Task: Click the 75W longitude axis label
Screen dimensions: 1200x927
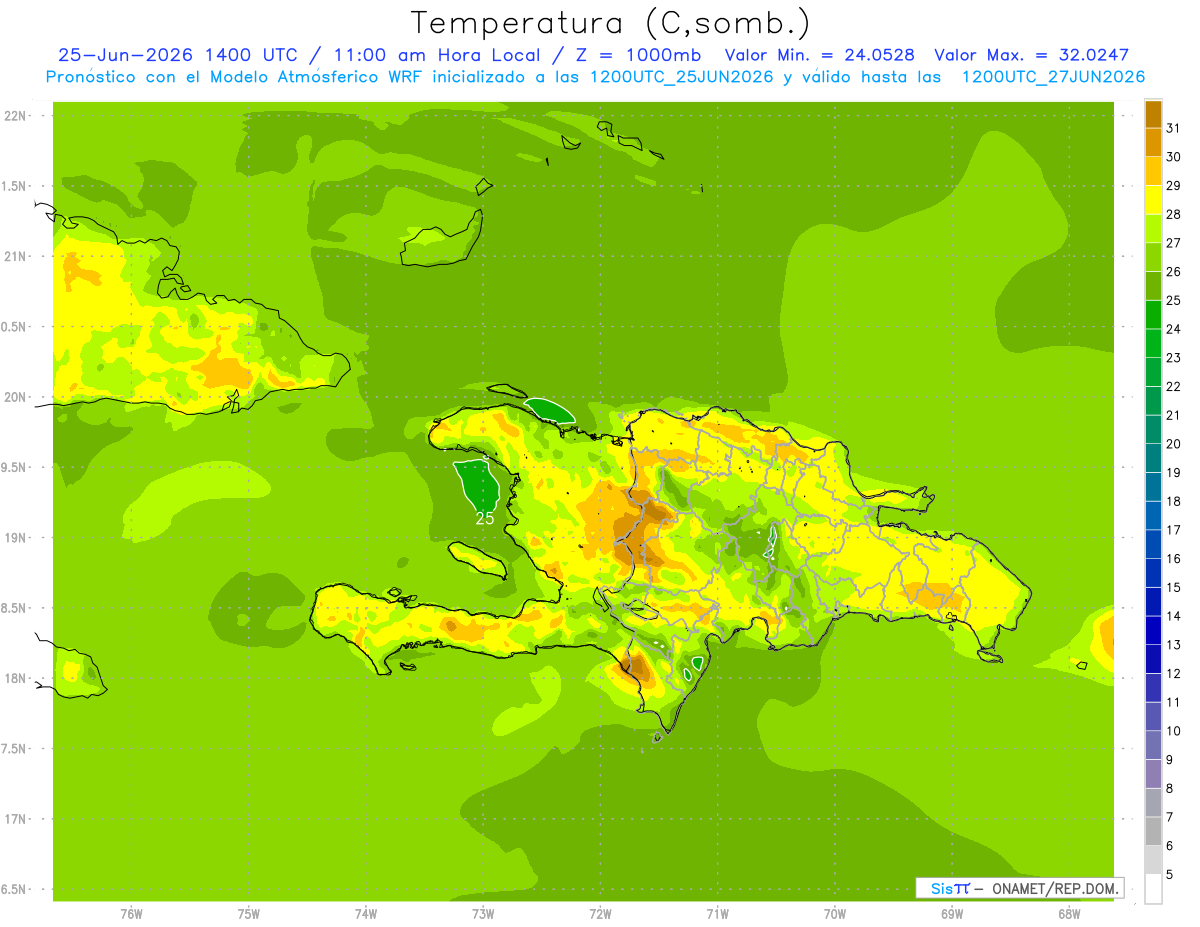Action: point(249,913)
